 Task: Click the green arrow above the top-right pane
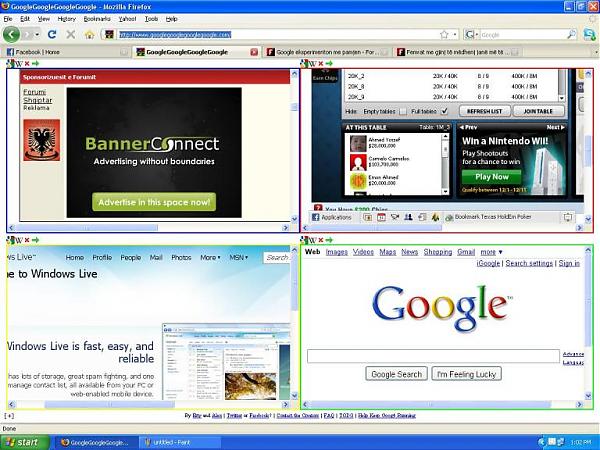pyautogui.click(x=329, y=63)
